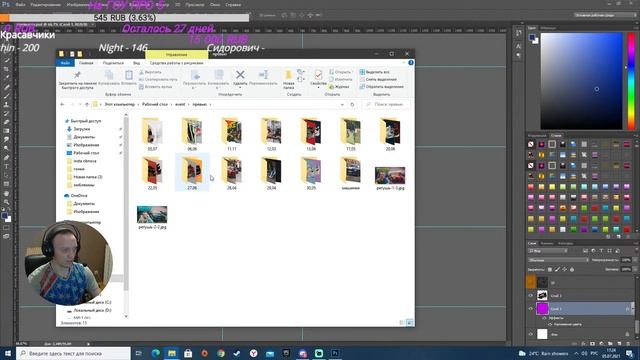This screenshot has height=360, width=640.
Task: Open the Вид ribbon tab in Explorer
Action: 136,63
